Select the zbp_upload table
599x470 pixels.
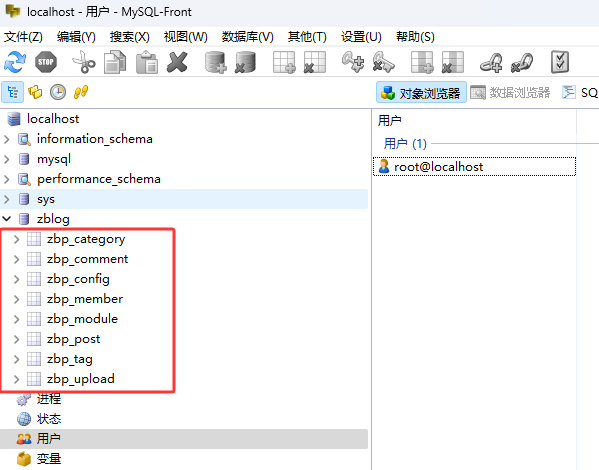(x=81, y=379)
